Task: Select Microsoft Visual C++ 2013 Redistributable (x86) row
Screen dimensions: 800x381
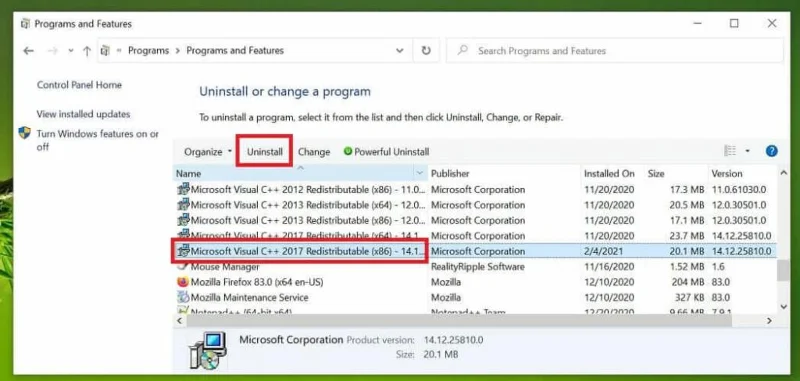Action: [x=474, y=220]
